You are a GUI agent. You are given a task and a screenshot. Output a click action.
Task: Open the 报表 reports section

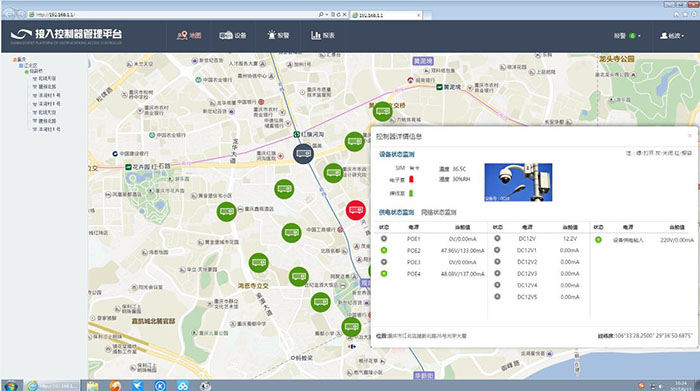323,35
